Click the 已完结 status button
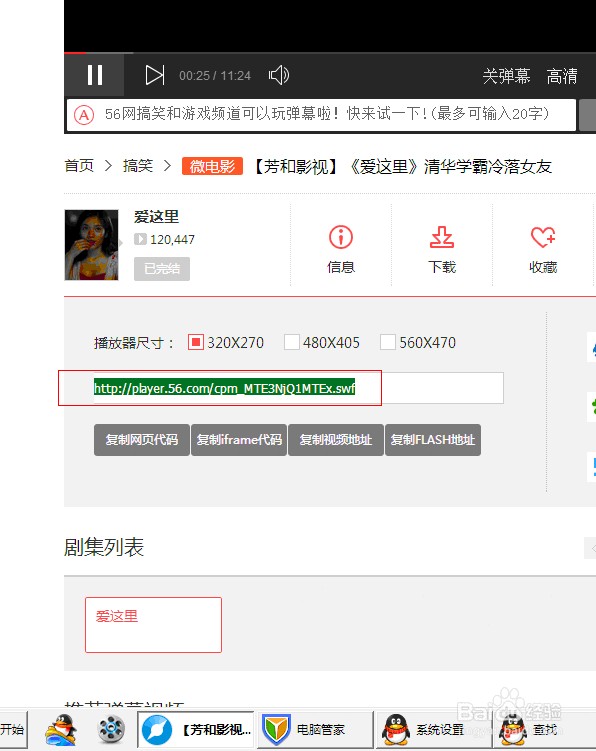 click(x=162, y=269)
